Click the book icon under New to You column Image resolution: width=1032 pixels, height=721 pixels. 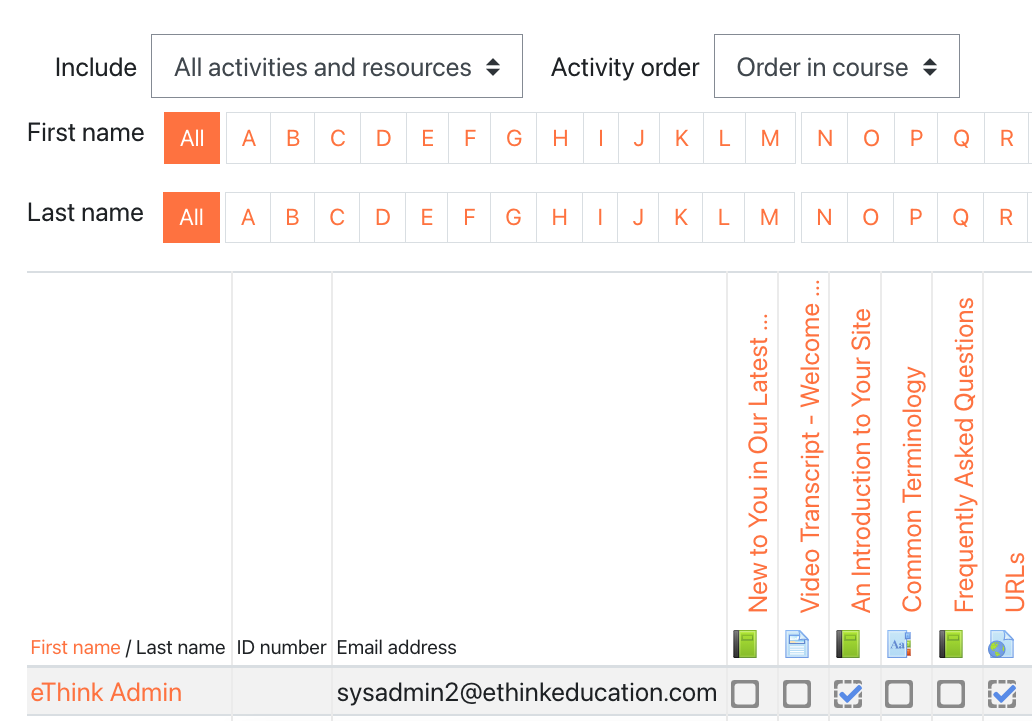coord(745,644)
